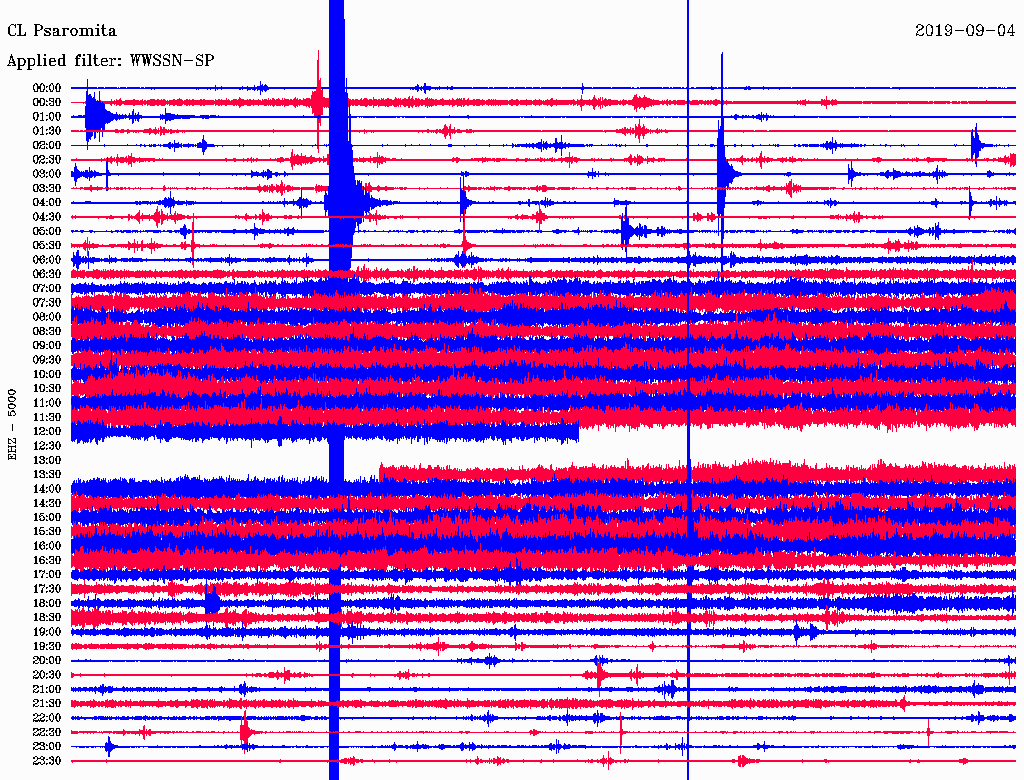Click the 00:30 time label
Image resolution: width=1024 pixels, height=780 pixels.
coord(47,103)
